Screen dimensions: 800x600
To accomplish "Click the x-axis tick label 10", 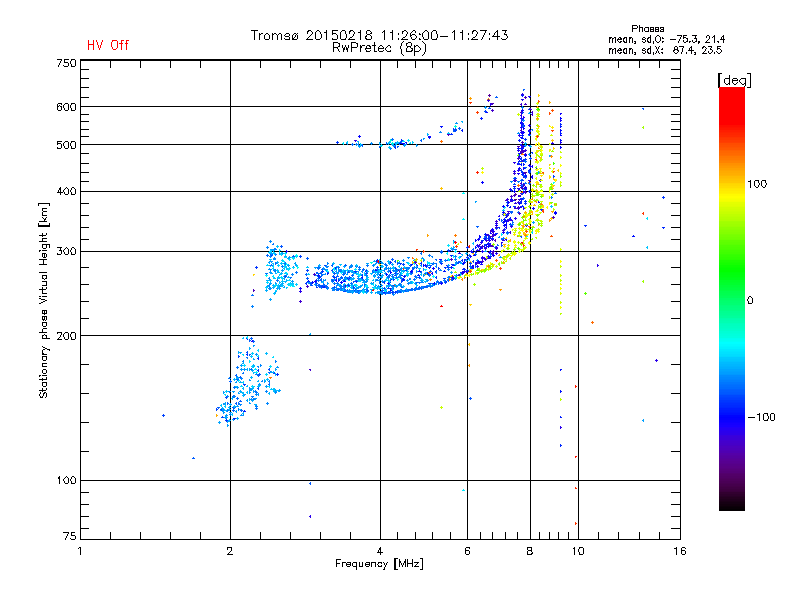I will (578, 551).
